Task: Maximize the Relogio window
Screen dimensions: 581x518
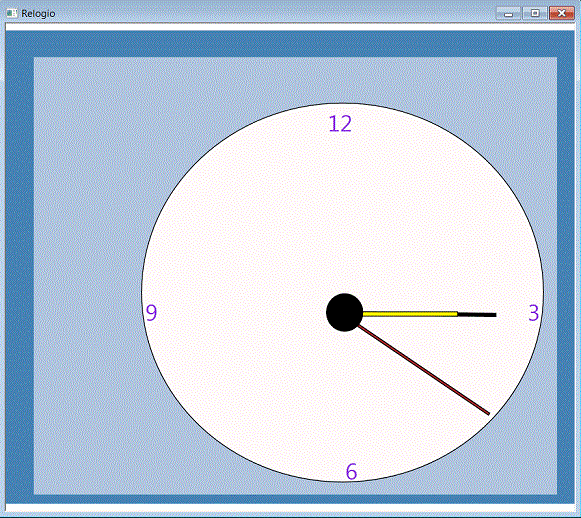Action: [x=535, y=13]
